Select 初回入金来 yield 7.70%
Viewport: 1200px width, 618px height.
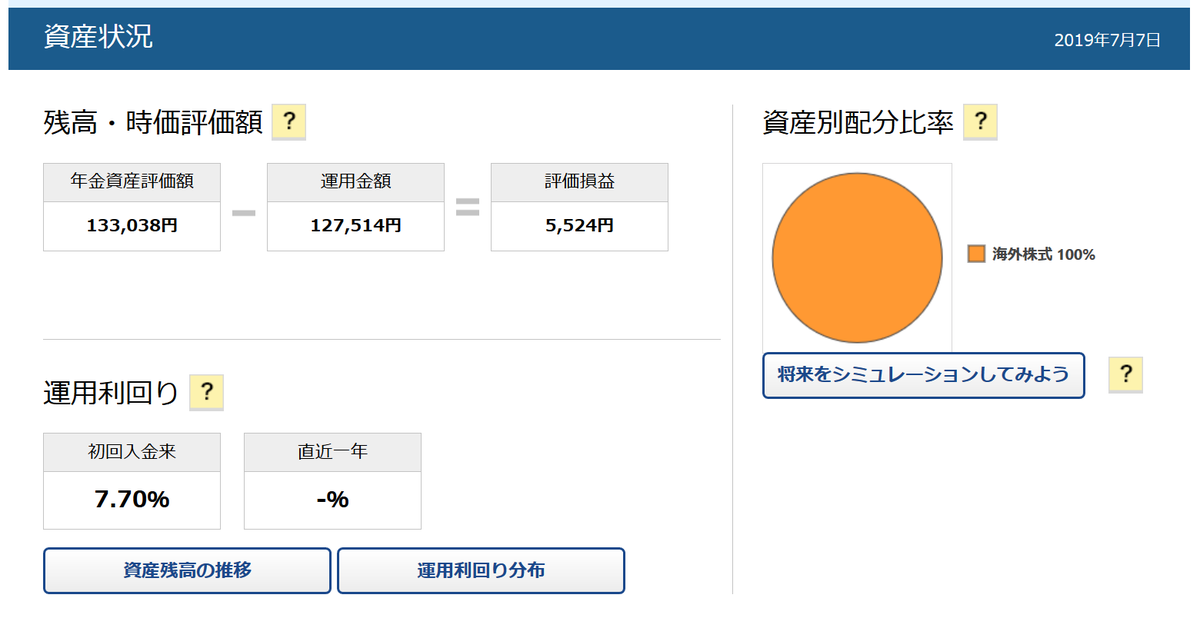[x=132, y=500]
